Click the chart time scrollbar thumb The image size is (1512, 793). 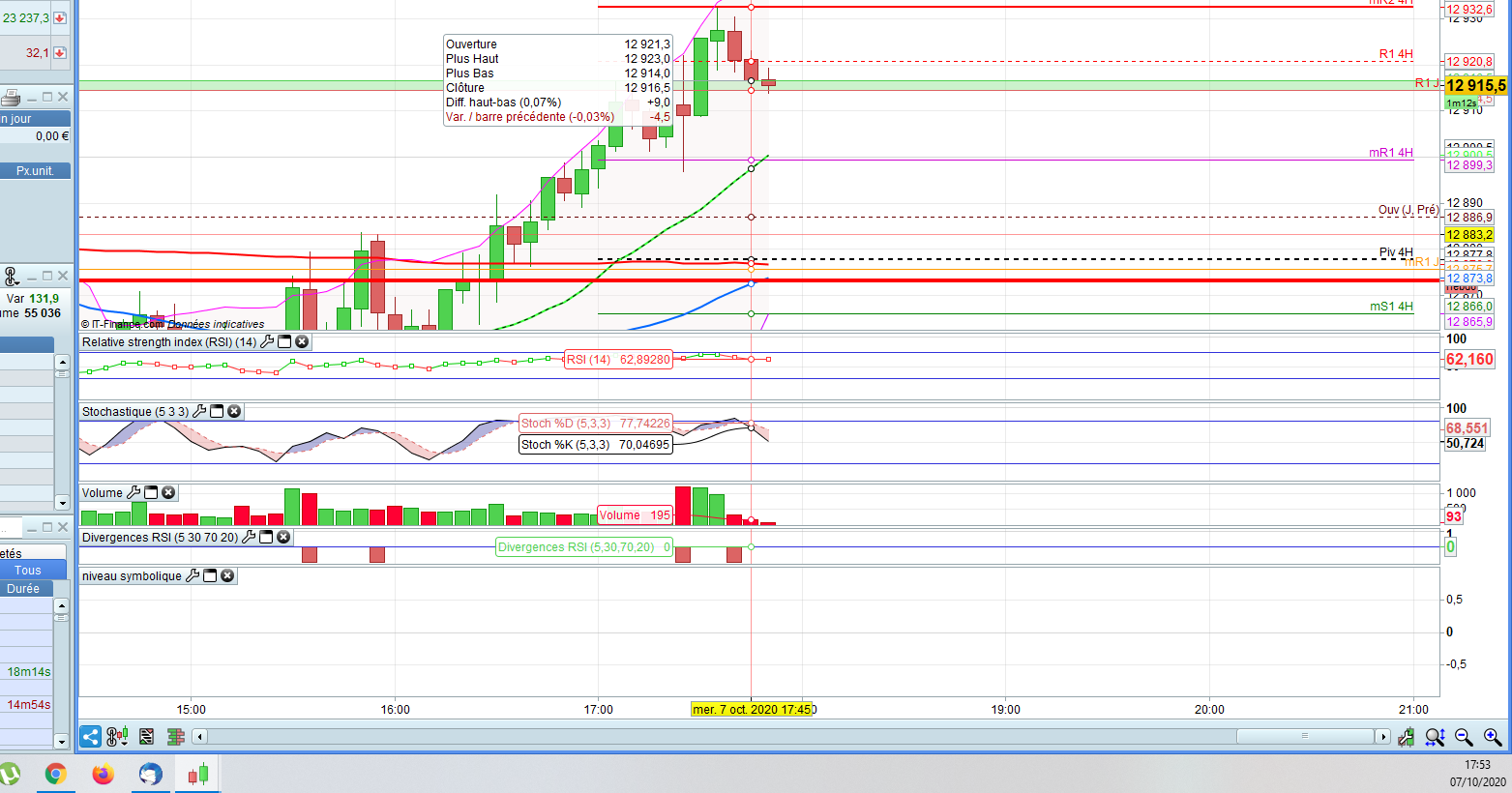pyautogui.click(x=1305, y=737)
